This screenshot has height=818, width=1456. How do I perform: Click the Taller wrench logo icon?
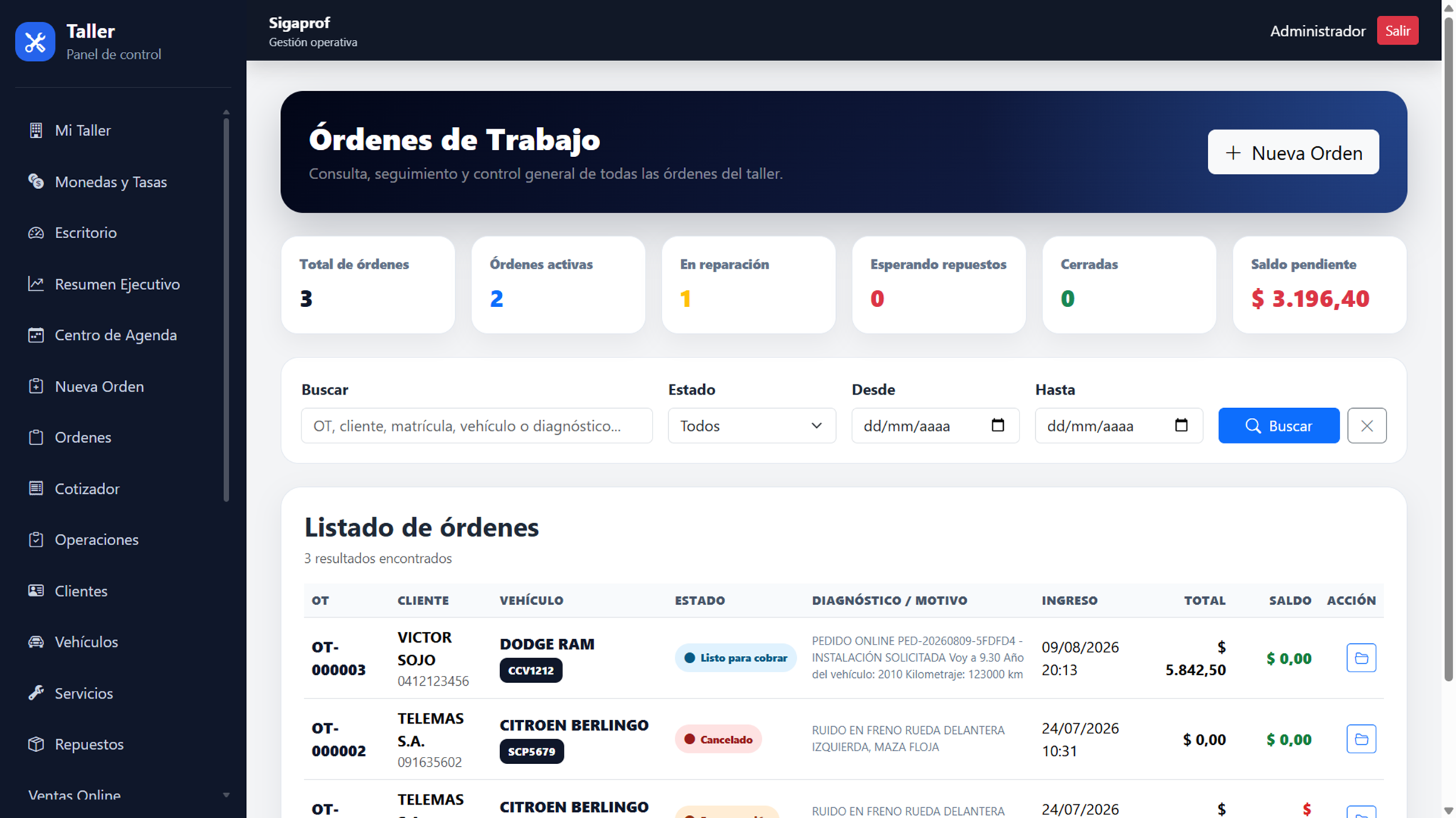(35, 42)
